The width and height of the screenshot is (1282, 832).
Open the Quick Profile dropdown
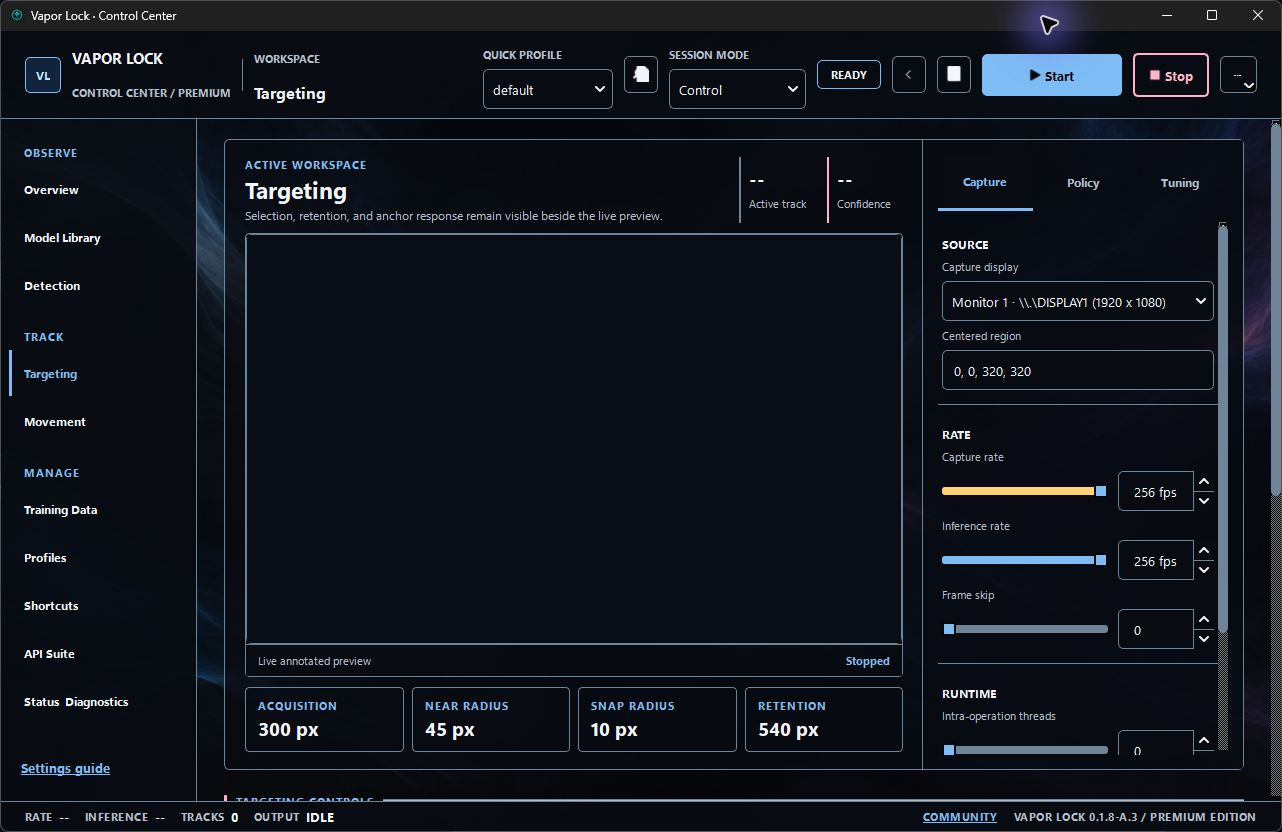click(548, 89)
